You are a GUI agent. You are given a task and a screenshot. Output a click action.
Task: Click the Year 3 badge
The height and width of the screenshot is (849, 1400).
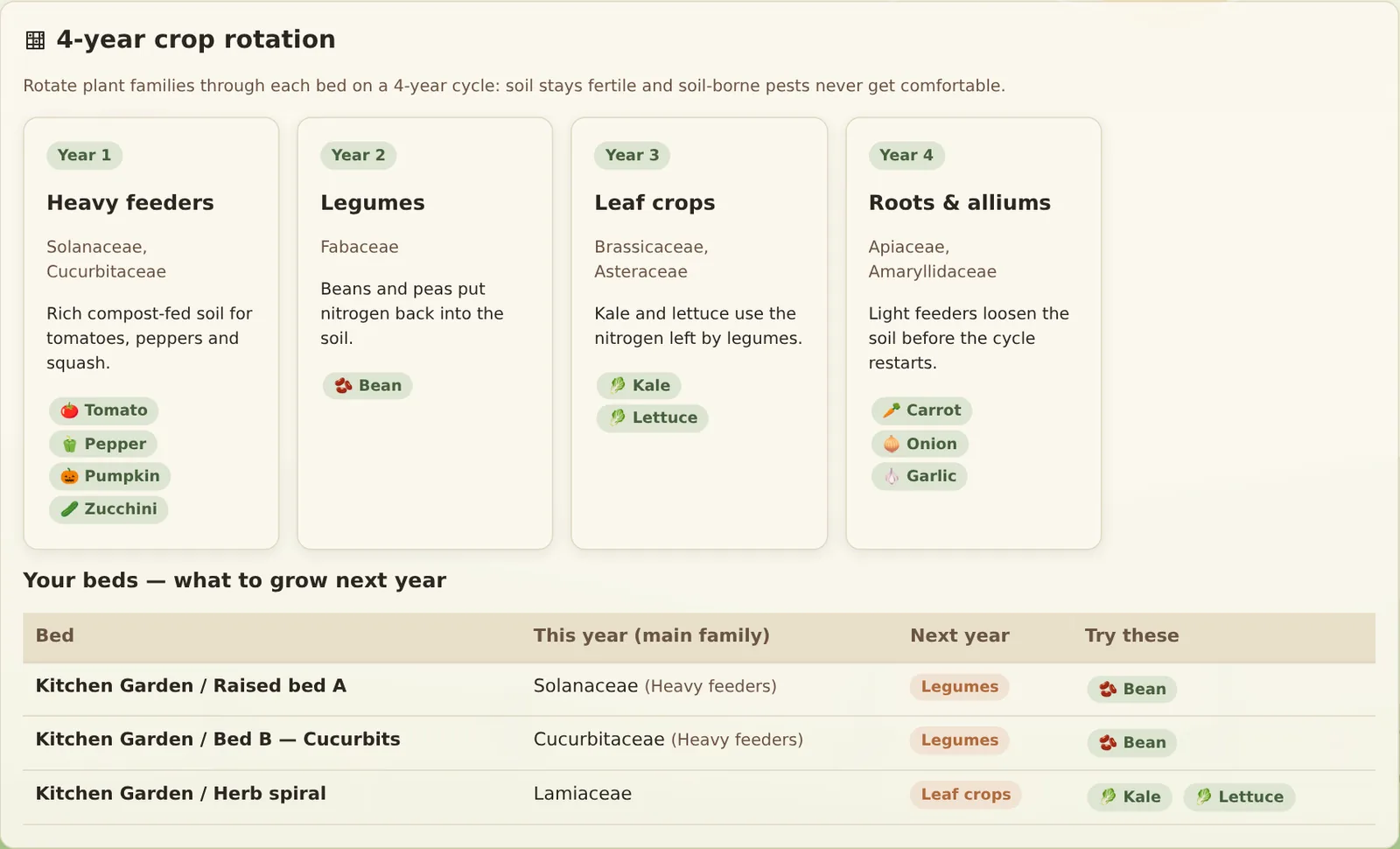tap(633, 155)
